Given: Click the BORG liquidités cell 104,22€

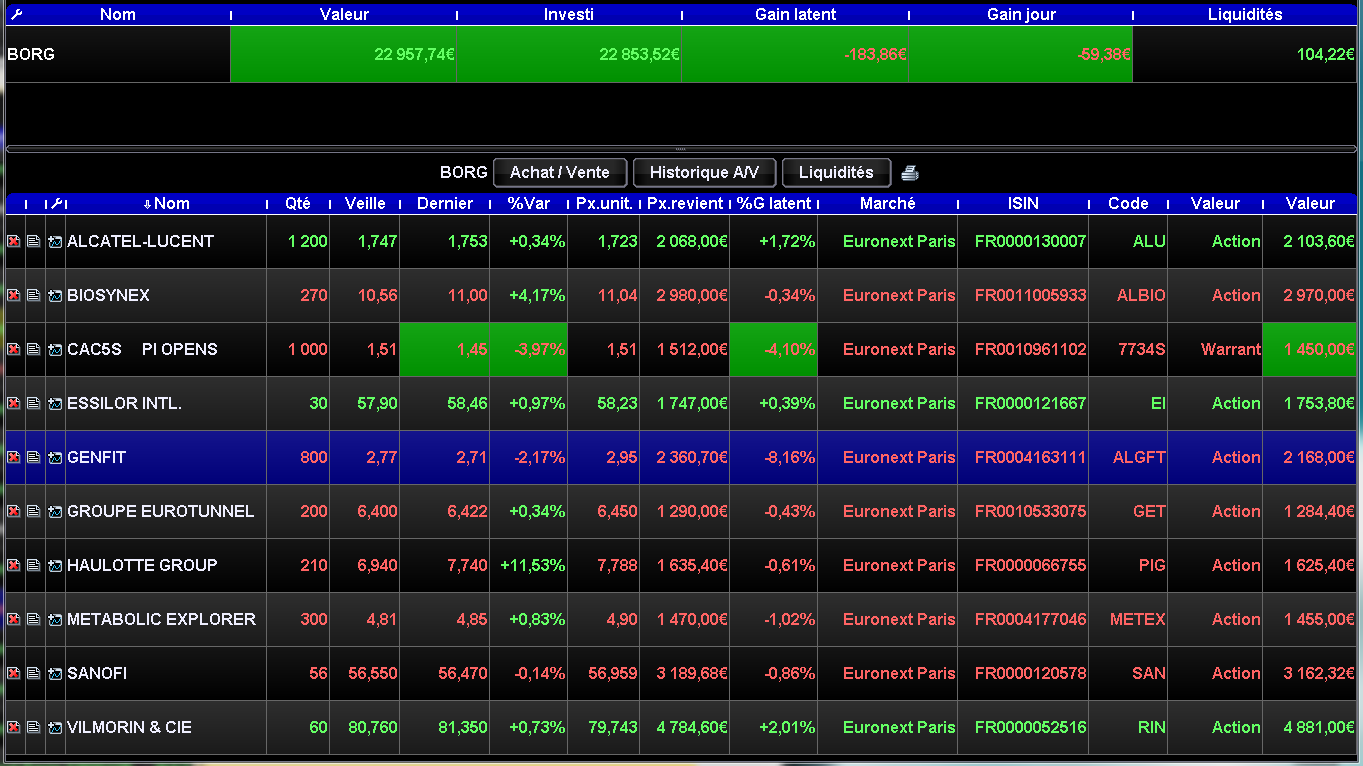Looking at the screenshot, I should coord(1245,54).
